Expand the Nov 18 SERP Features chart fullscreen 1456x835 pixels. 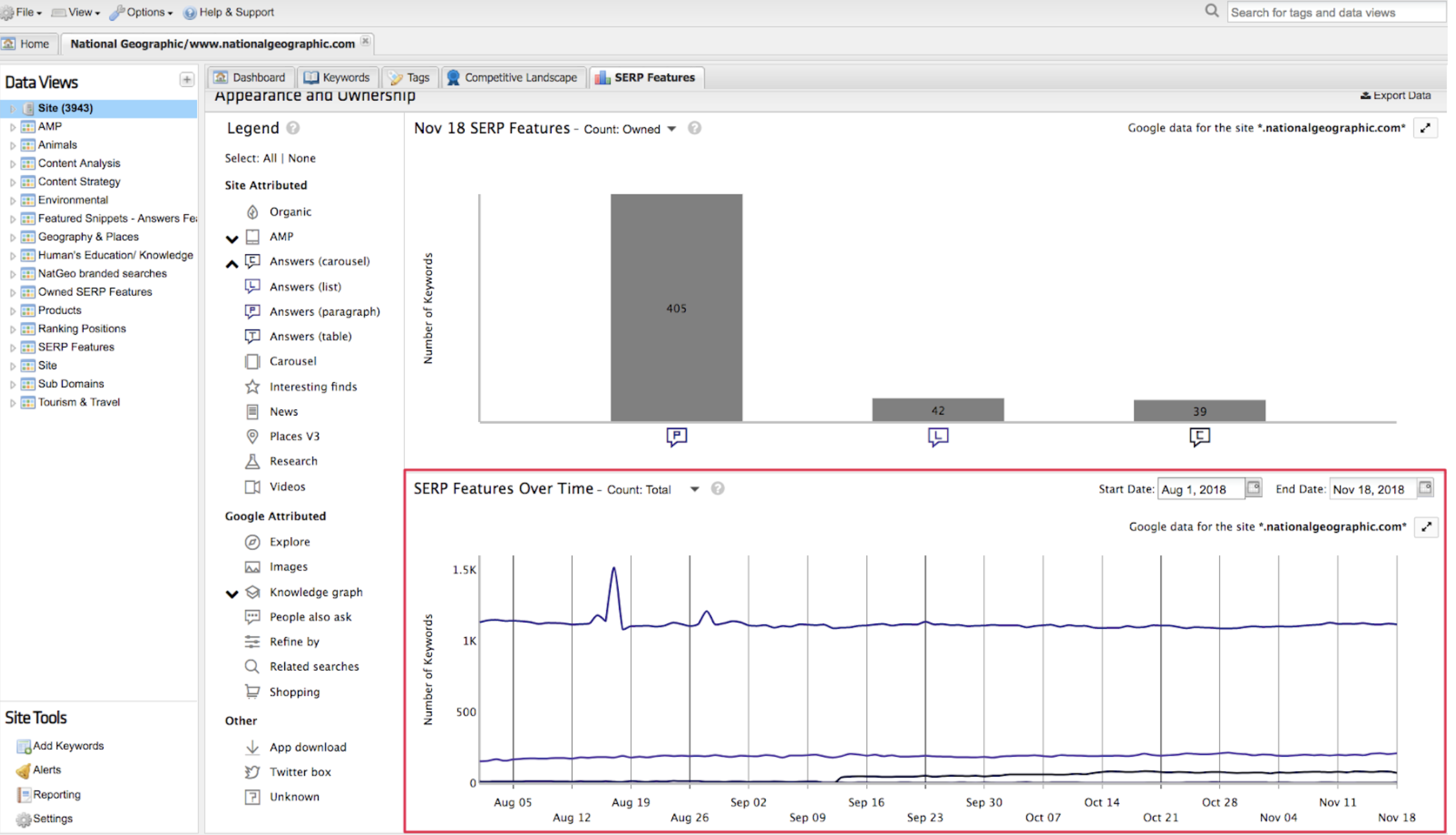click(x=1425, y=128)
